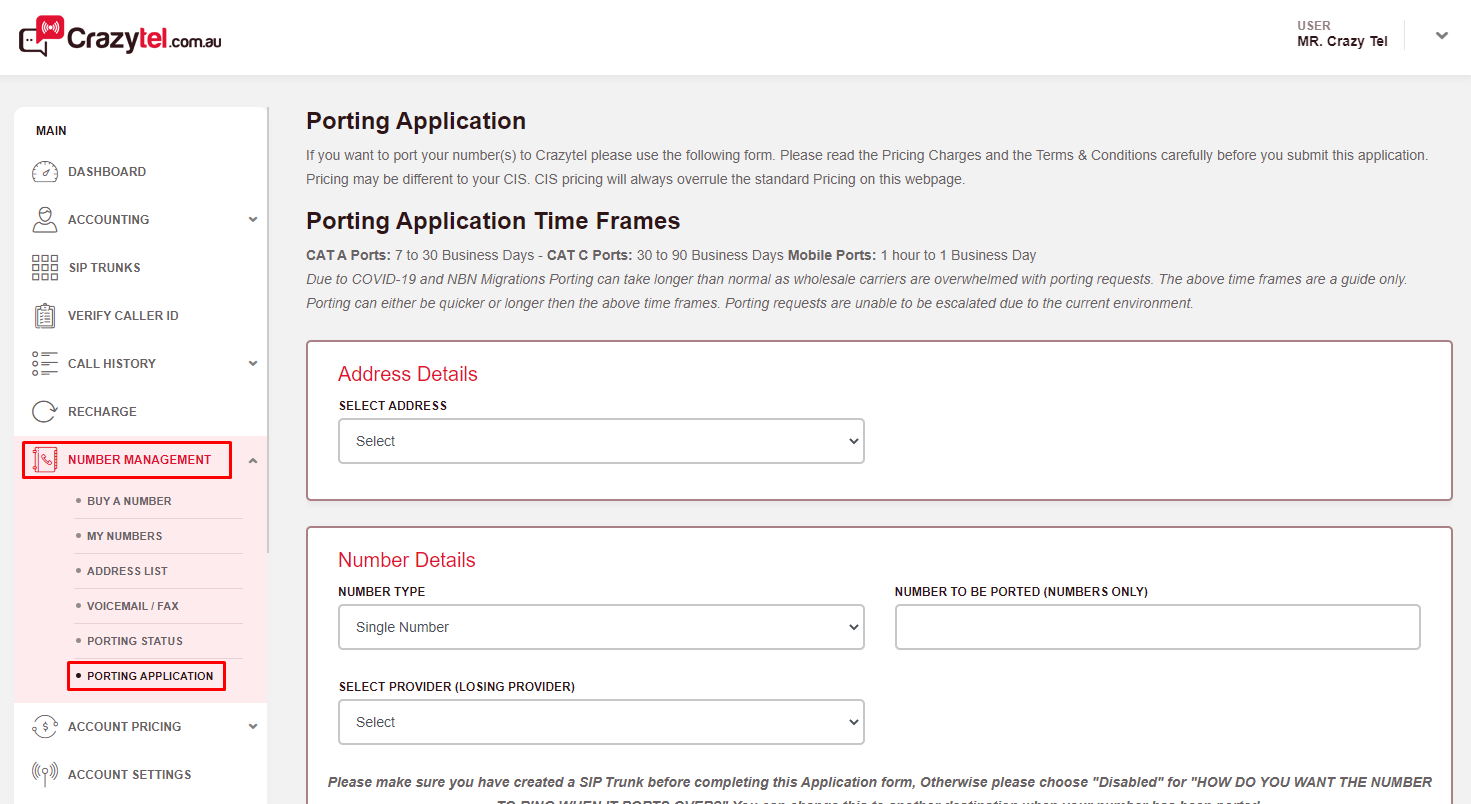Open My Numbers in sidebar
1471x804 pixels.
124,536
